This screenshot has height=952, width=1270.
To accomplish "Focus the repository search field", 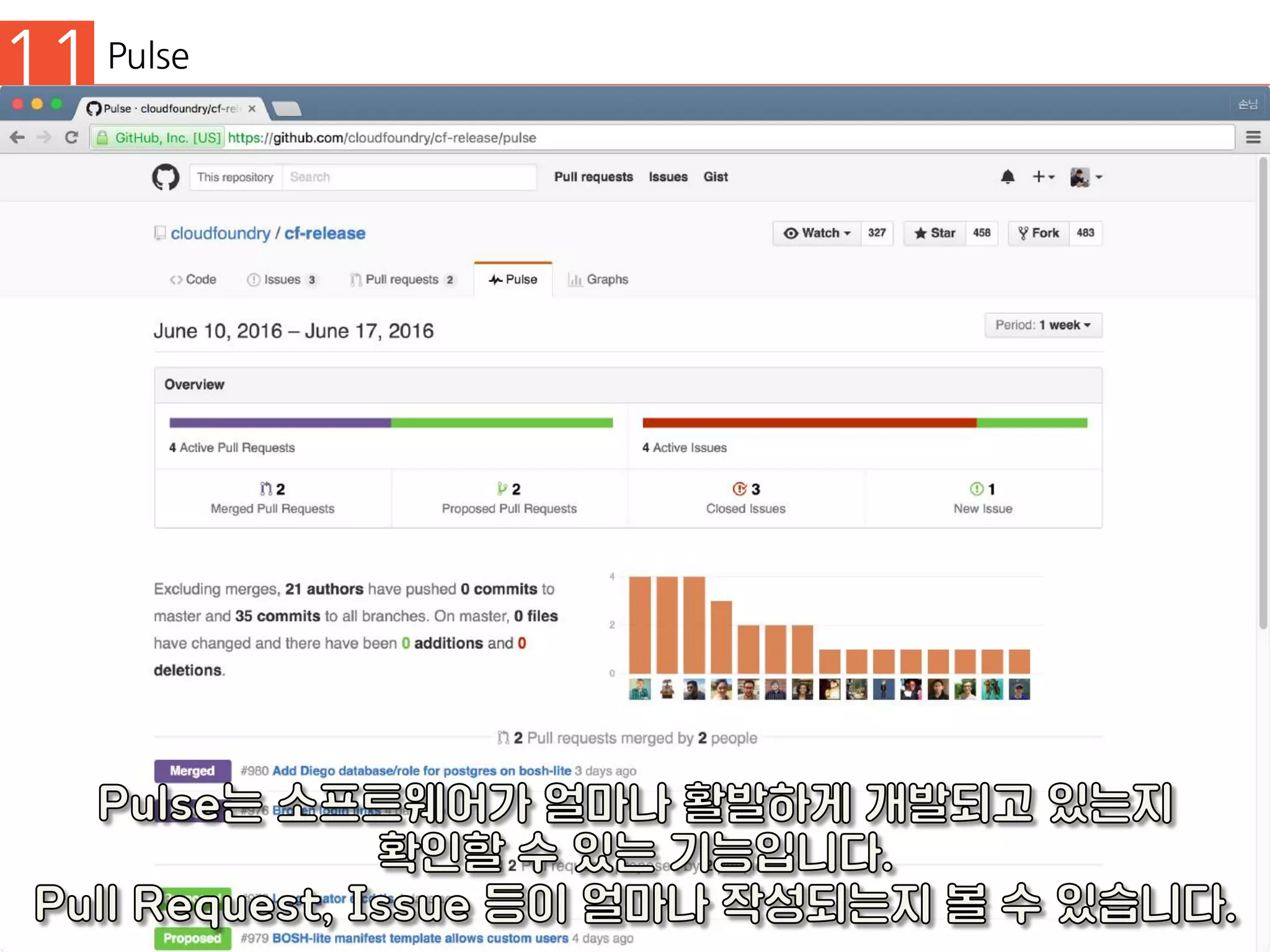I will coord(409,177).
